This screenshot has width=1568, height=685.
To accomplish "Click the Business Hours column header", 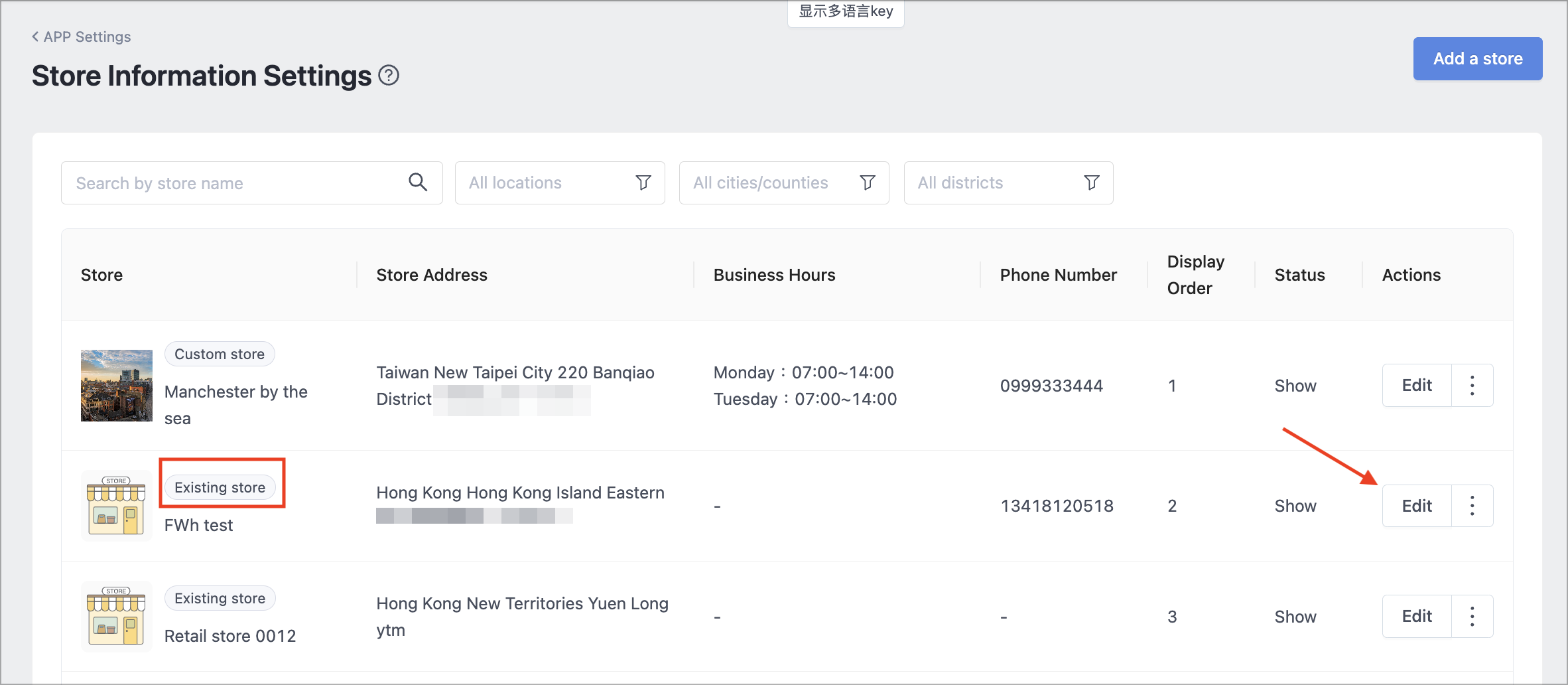I will point(774,275).
